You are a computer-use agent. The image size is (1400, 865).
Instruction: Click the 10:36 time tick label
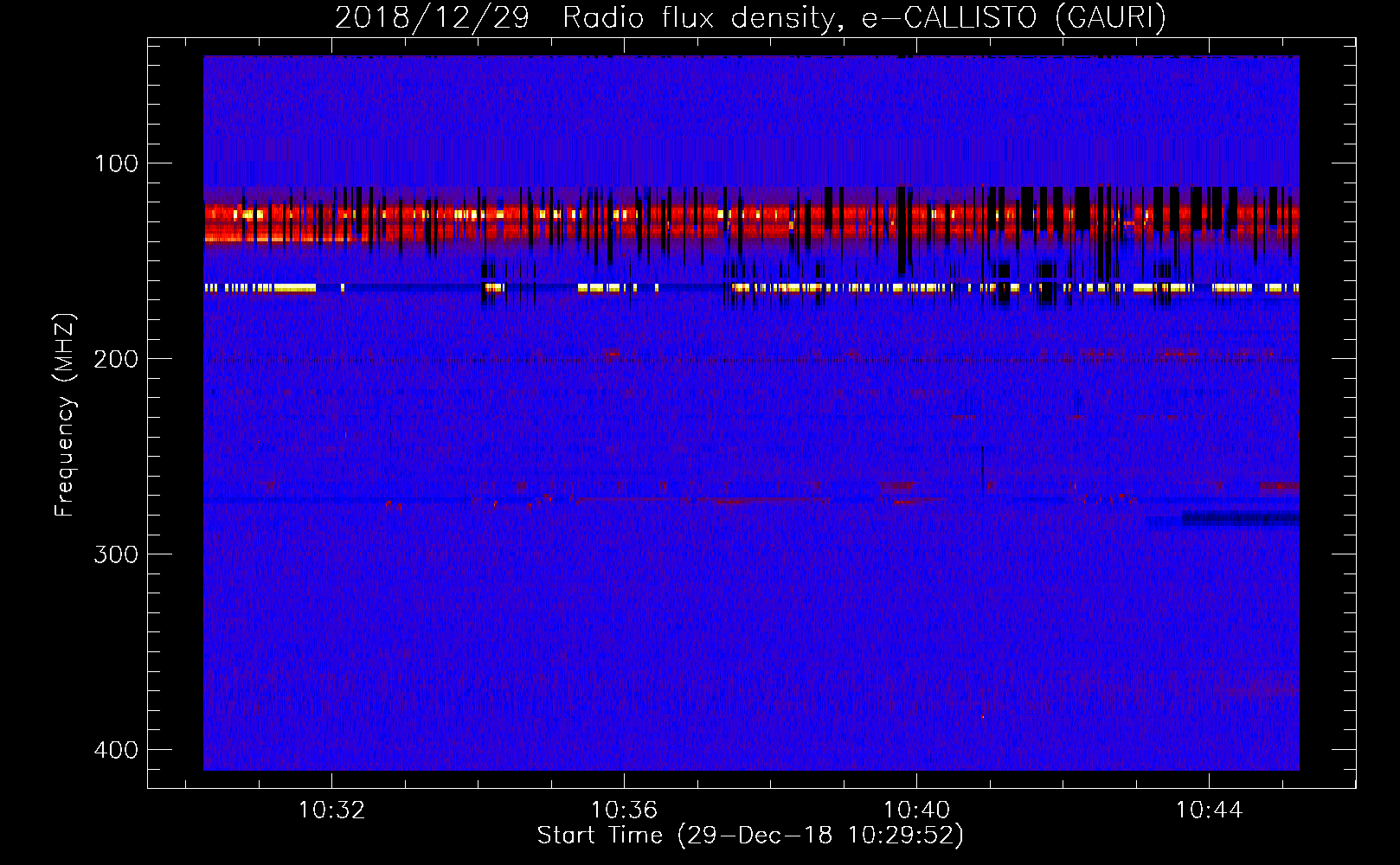click(624, 811)
